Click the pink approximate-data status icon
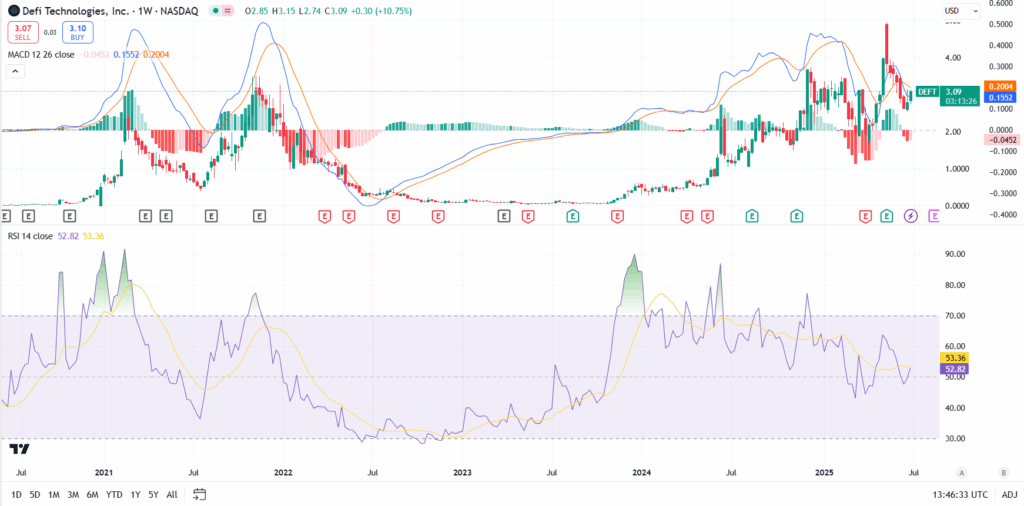 pyautogui.click(x=228, y=11)
